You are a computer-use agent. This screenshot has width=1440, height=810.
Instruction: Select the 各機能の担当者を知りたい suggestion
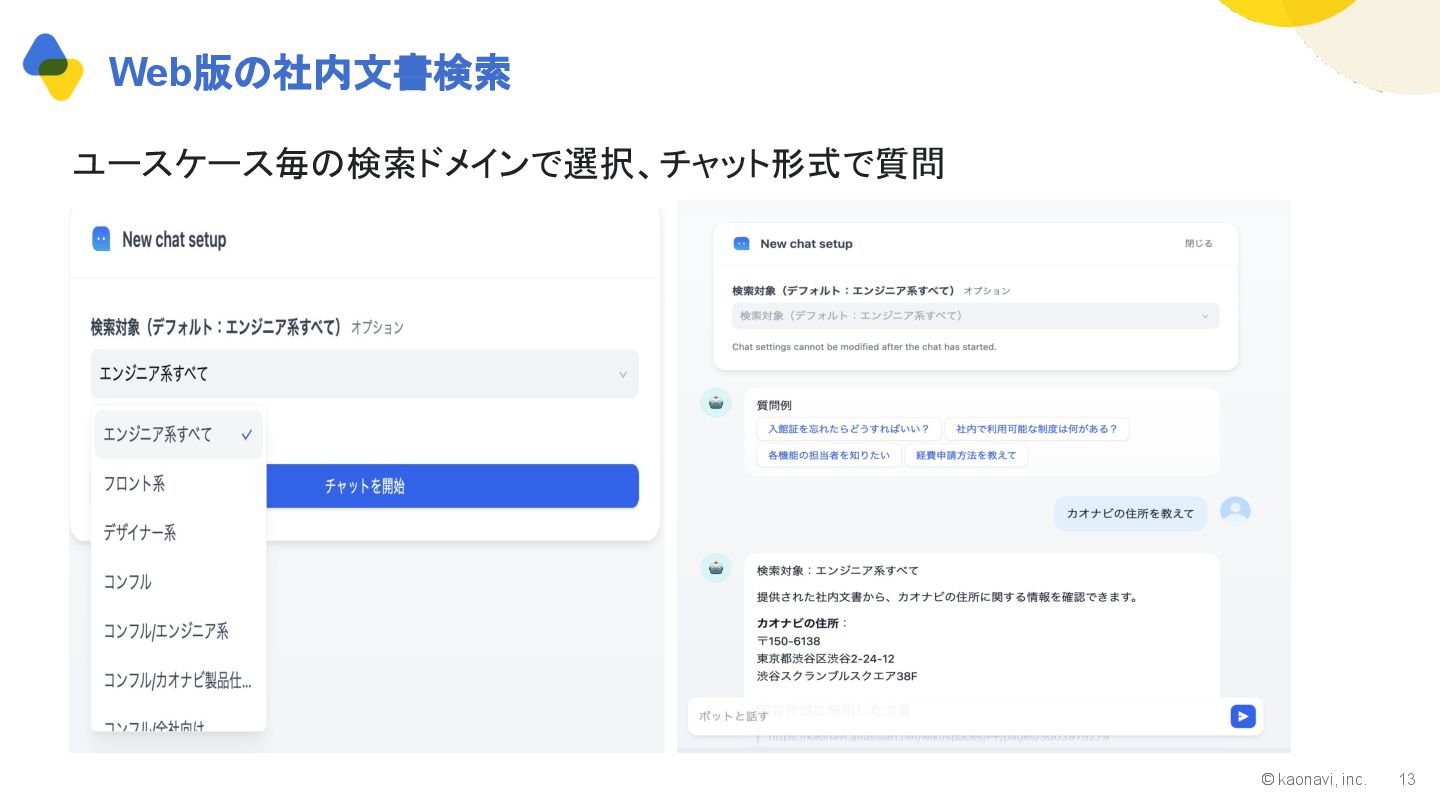point(828,455)
